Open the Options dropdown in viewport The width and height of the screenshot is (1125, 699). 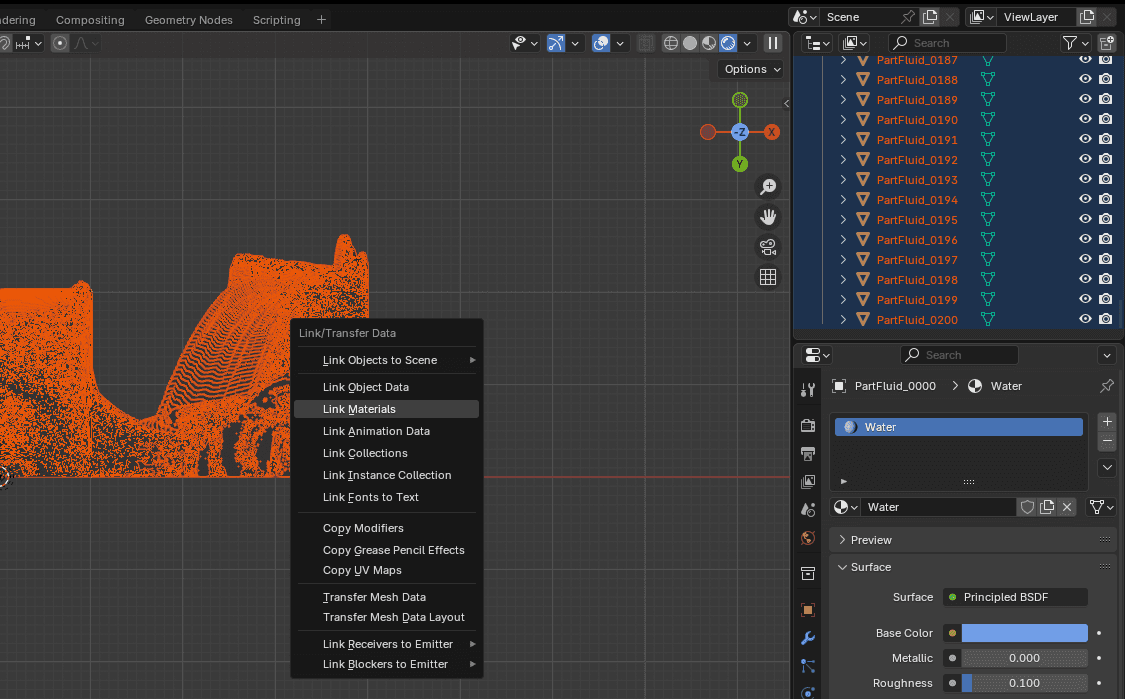(x=752, y=69)
